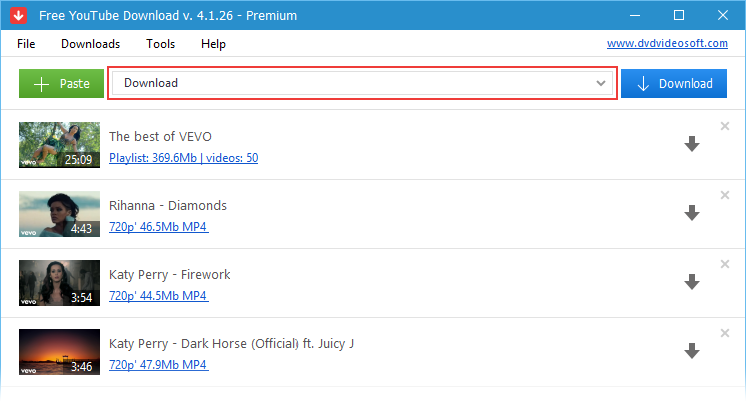Image resolution: width=746 pixels, height=401 pixels.
Task: Open the Downloads menu
Action: point(90,44)
